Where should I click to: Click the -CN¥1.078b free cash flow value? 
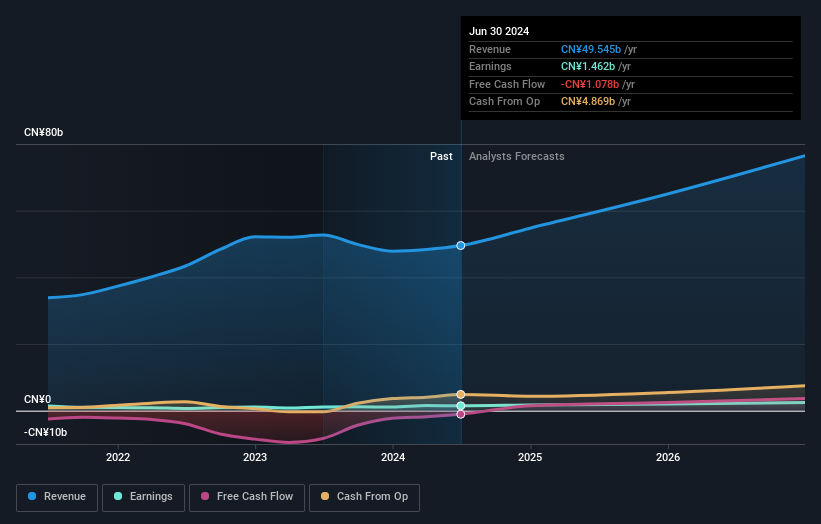[590, 84]
